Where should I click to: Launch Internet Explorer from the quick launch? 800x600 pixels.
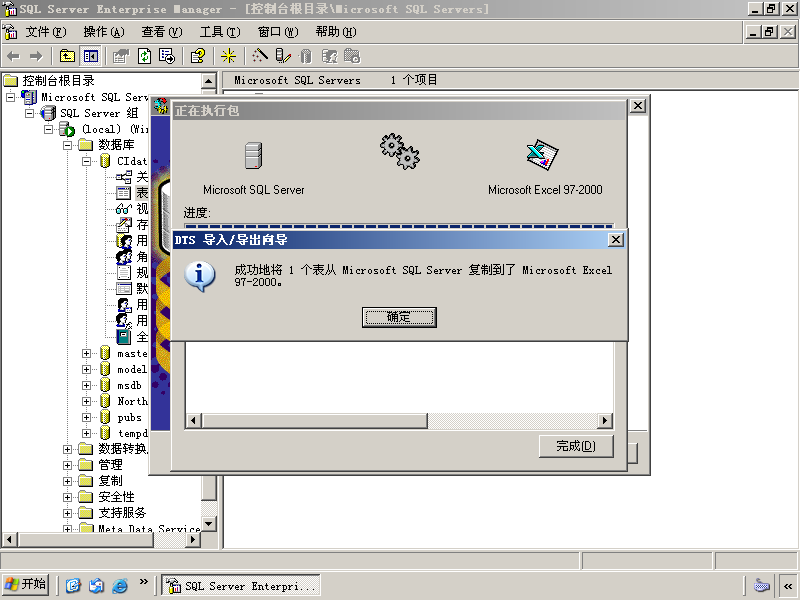[120, 585]
